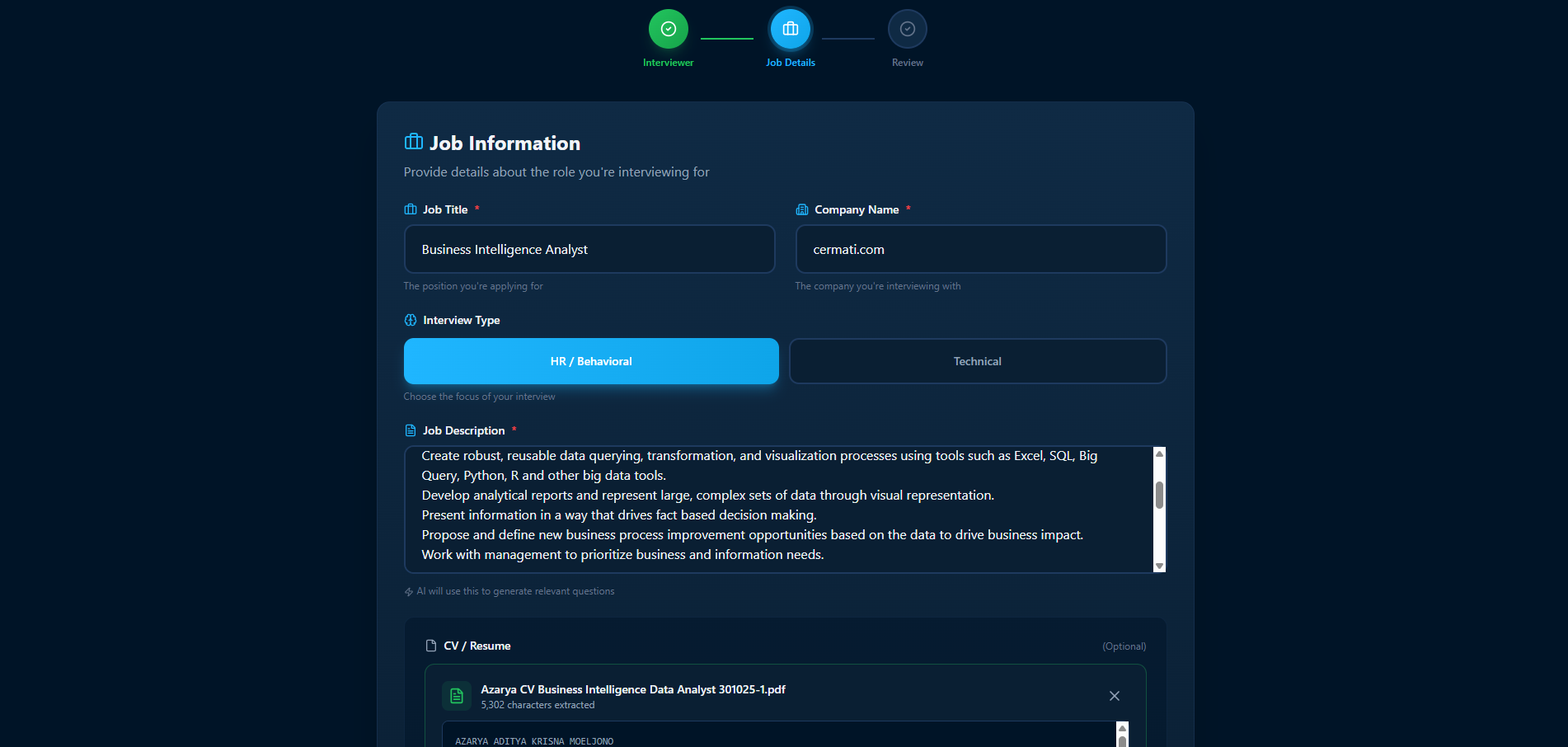Click the '5,302 characters extracted' text
Image resolution: width=1568 pixels, height=747 pixels.
click(x=538, y=705)
